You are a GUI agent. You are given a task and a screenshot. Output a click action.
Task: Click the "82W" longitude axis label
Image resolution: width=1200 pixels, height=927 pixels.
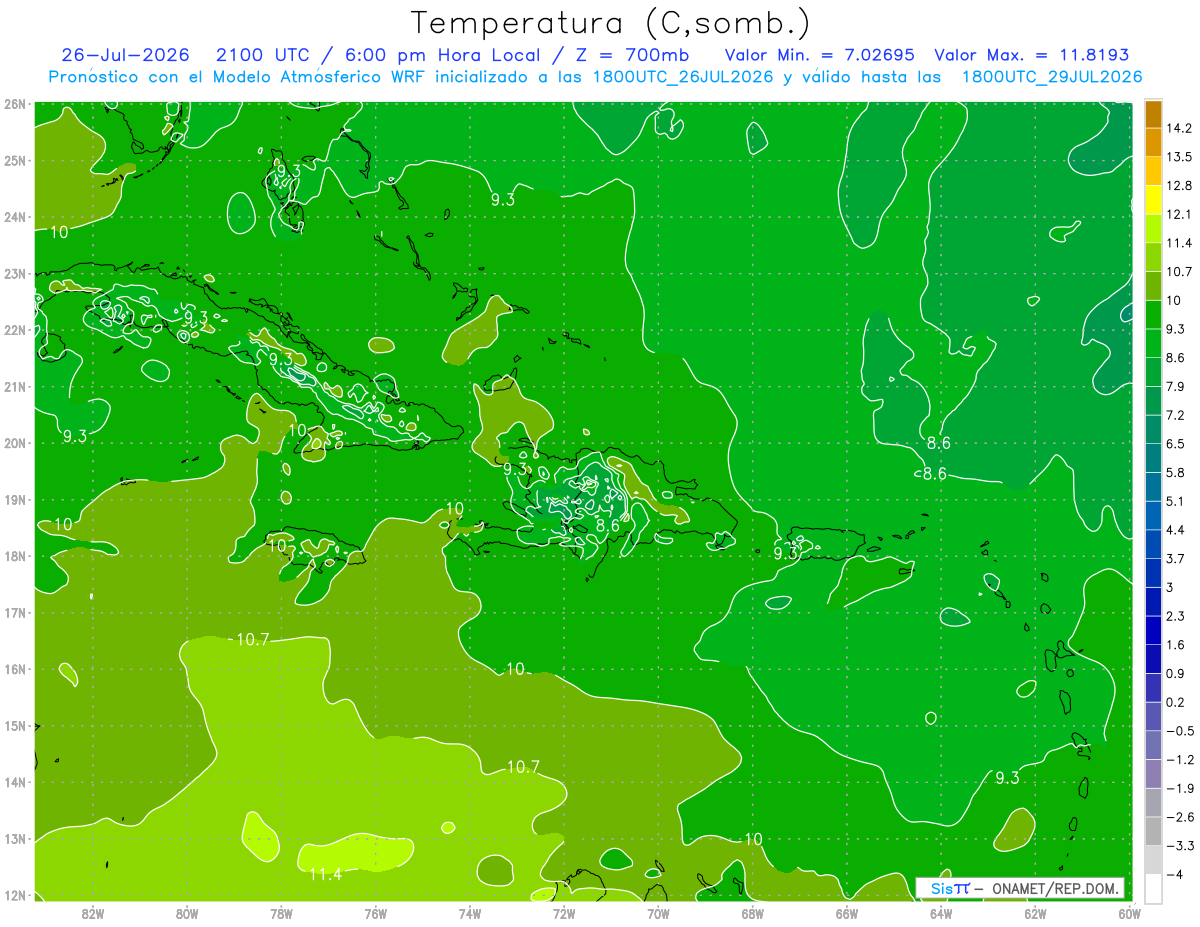click(92, 913)
